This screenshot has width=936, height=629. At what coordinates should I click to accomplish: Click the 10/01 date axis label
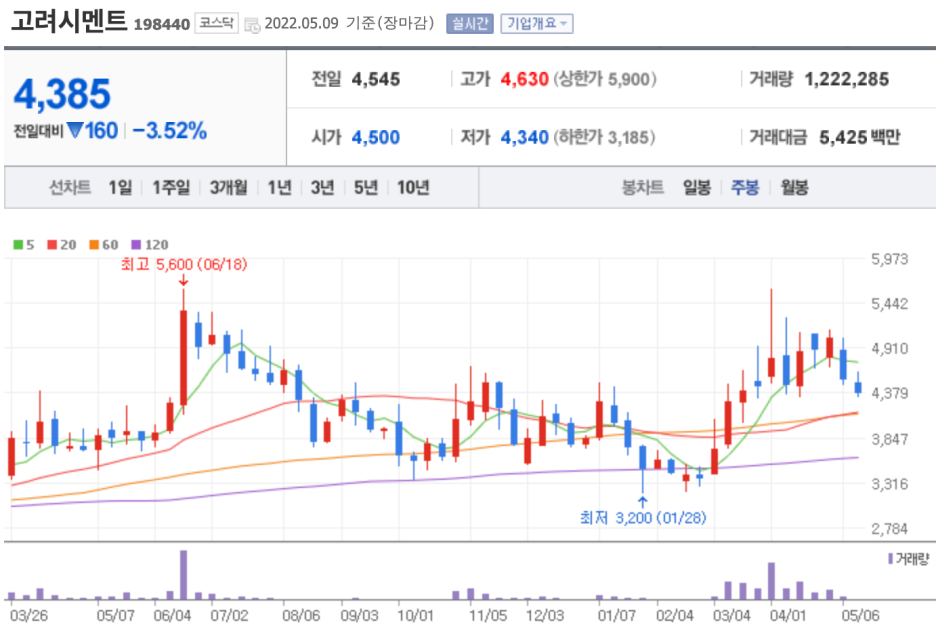(415, 615)
